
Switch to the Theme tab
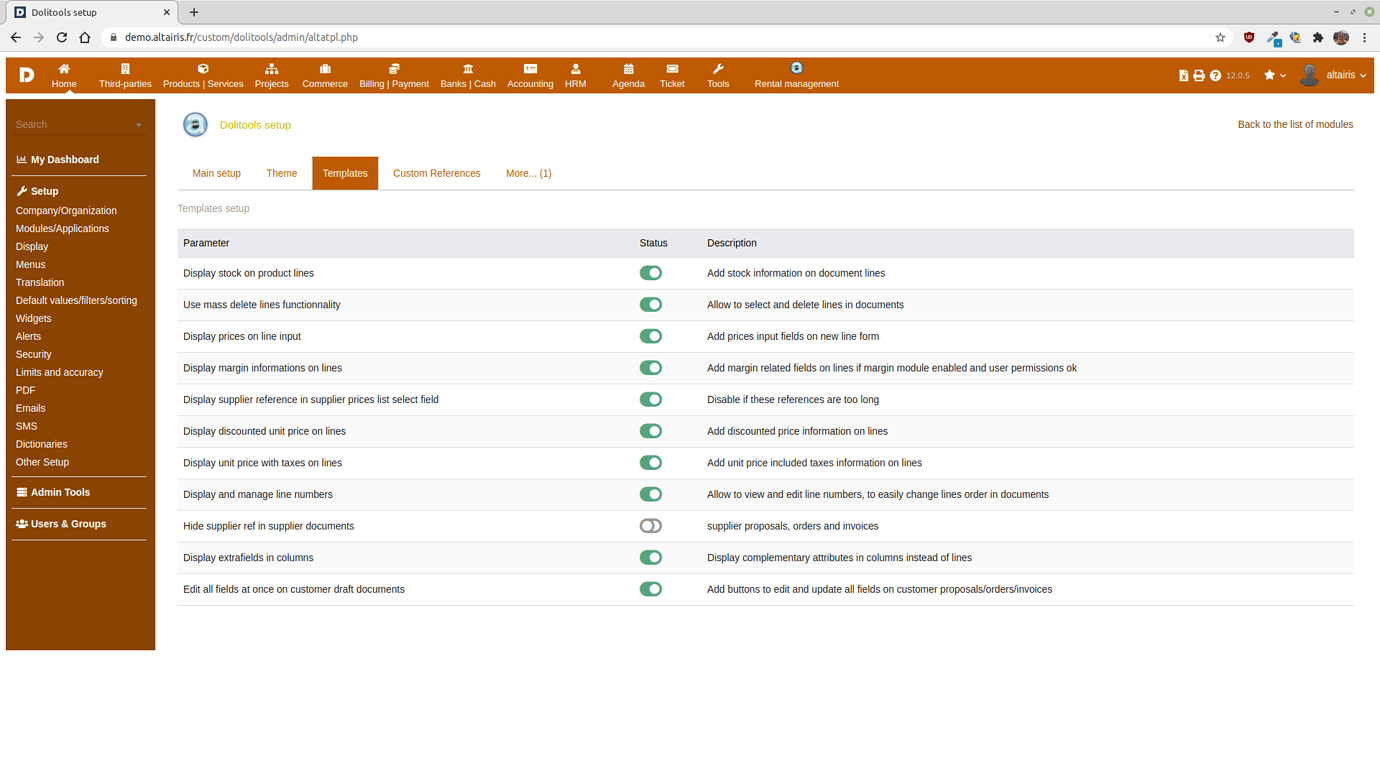[x=281, y=173]
